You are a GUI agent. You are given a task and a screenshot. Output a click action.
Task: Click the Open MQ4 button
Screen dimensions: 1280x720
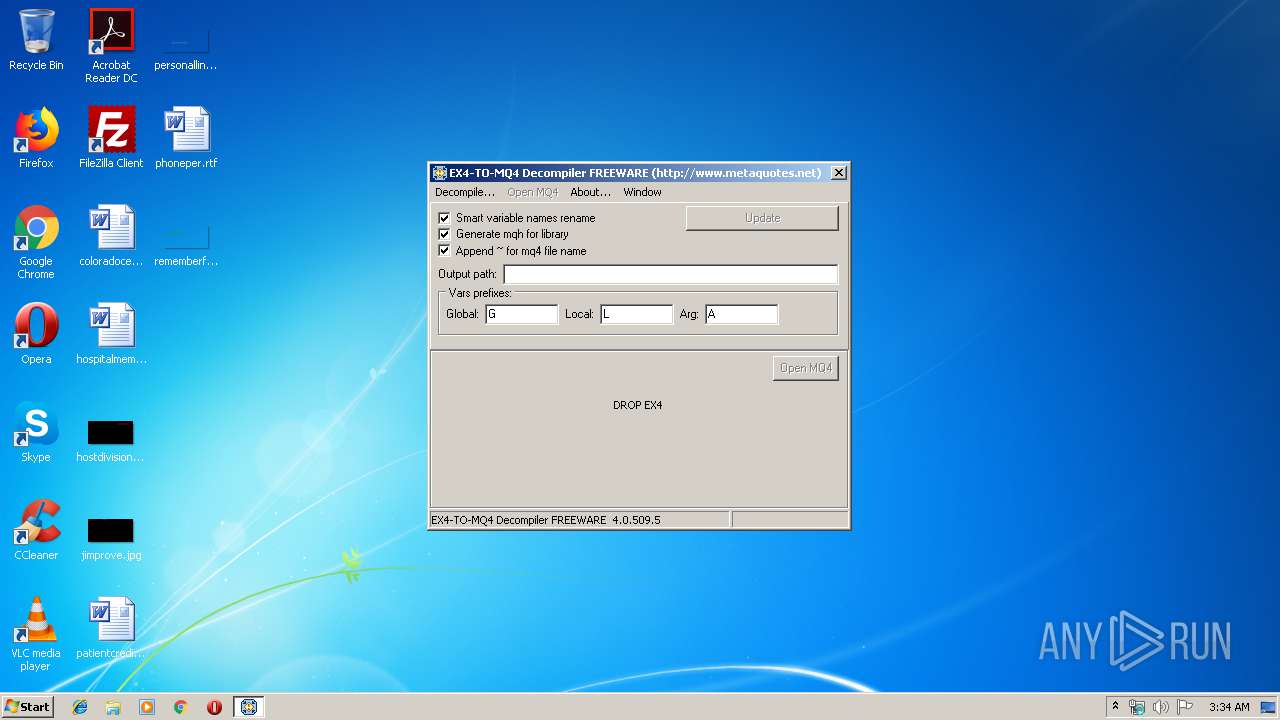(805, 368)
